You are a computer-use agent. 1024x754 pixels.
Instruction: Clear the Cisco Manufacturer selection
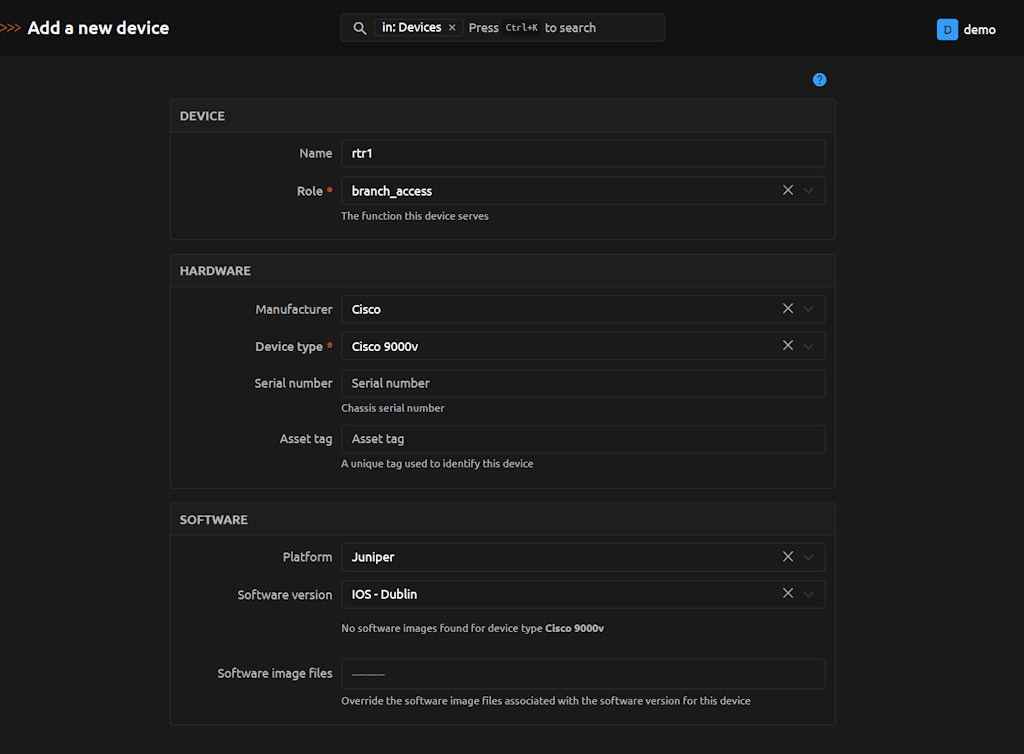pyautogui.click(x=788, y=309)
